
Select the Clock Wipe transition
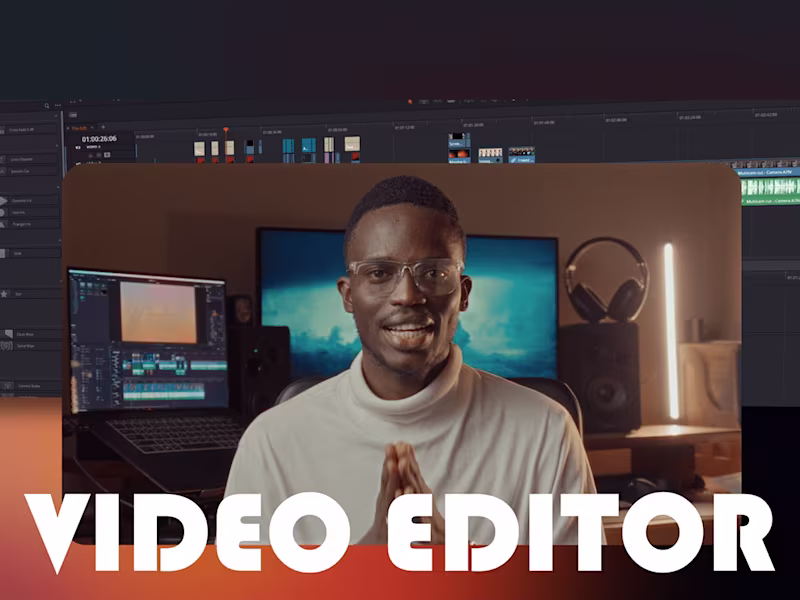coord(31,334)
